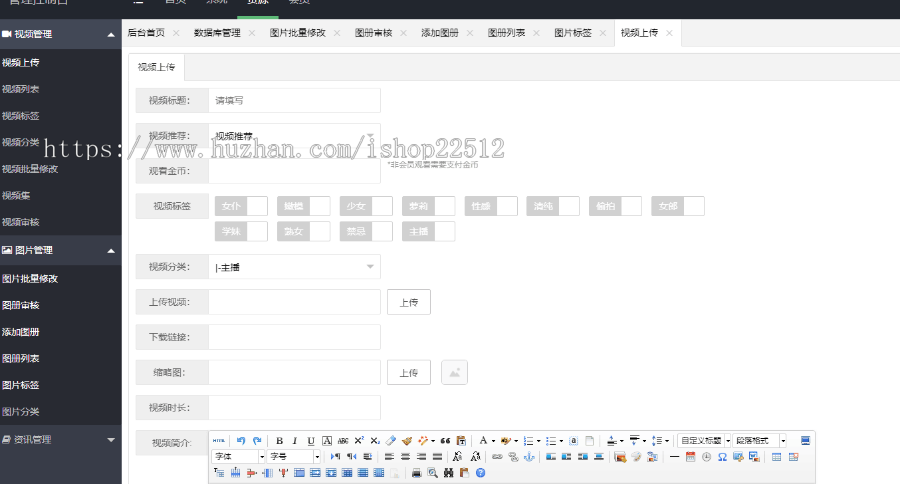Insert a blockquote with the quote icon
Image resolution: width=900 pixels, height=484 pixels.
tap(445, 441)
